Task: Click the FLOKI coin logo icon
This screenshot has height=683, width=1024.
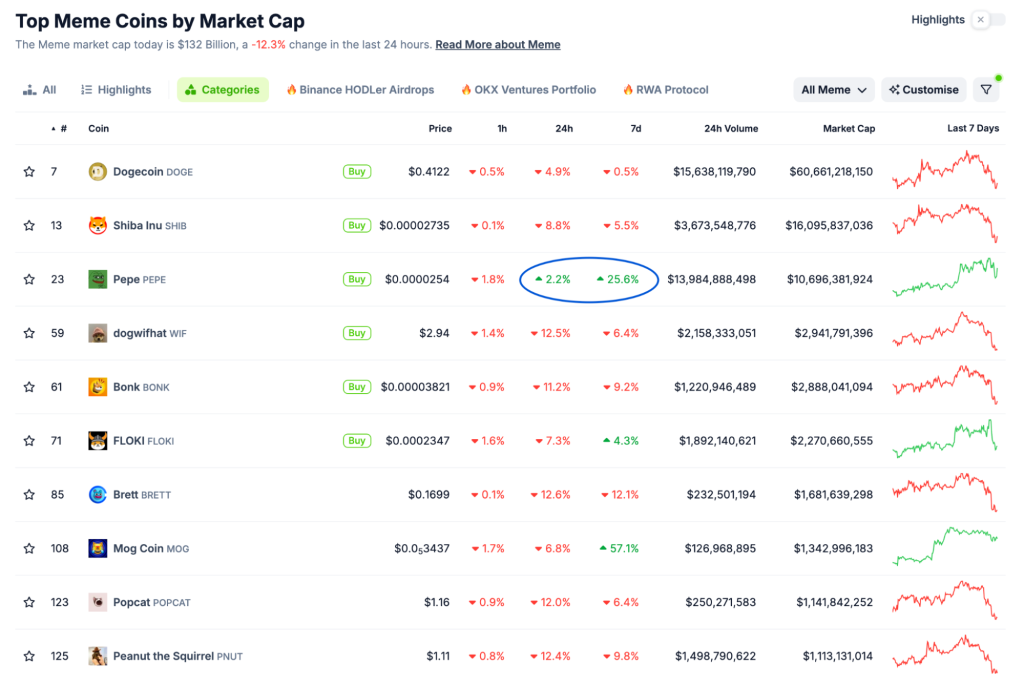Action: tap(97, 441)
